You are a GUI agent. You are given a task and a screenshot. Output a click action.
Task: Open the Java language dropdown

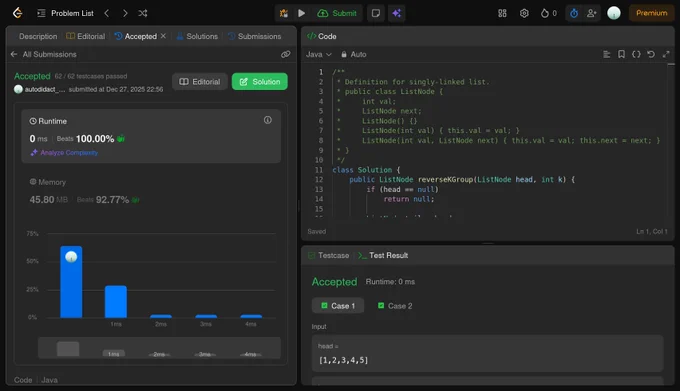(319, 54)
